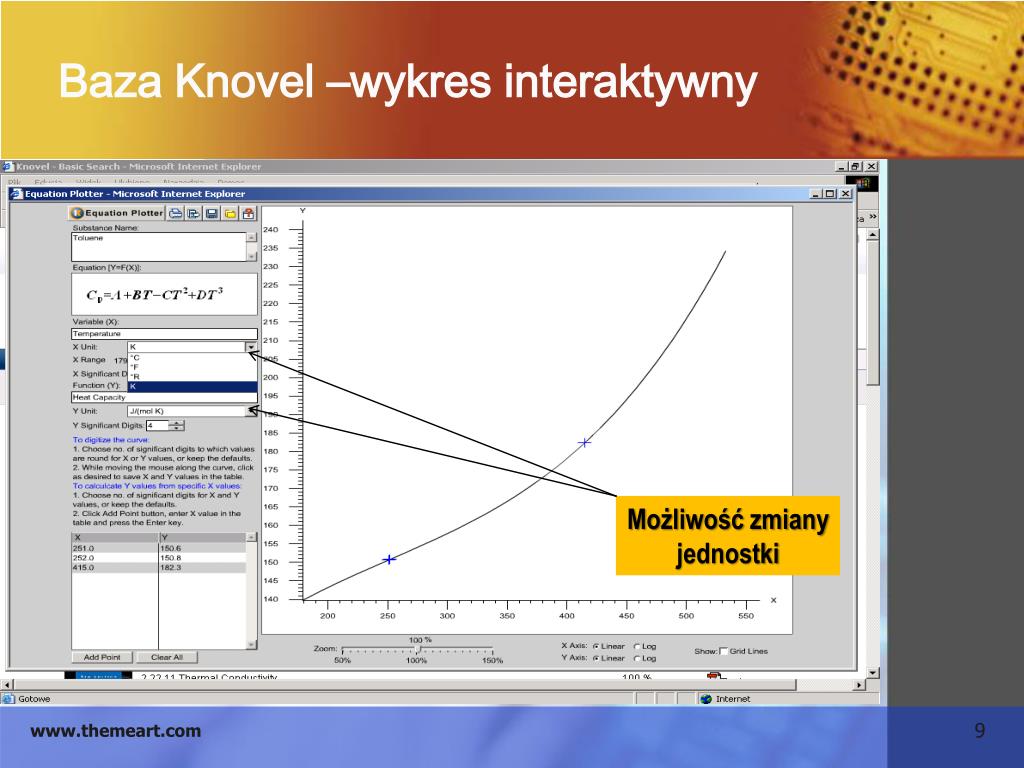The height and width of the screenshot is (768, 1024).
Task: Click the Y column header in data table
Action: click(202, 538)
